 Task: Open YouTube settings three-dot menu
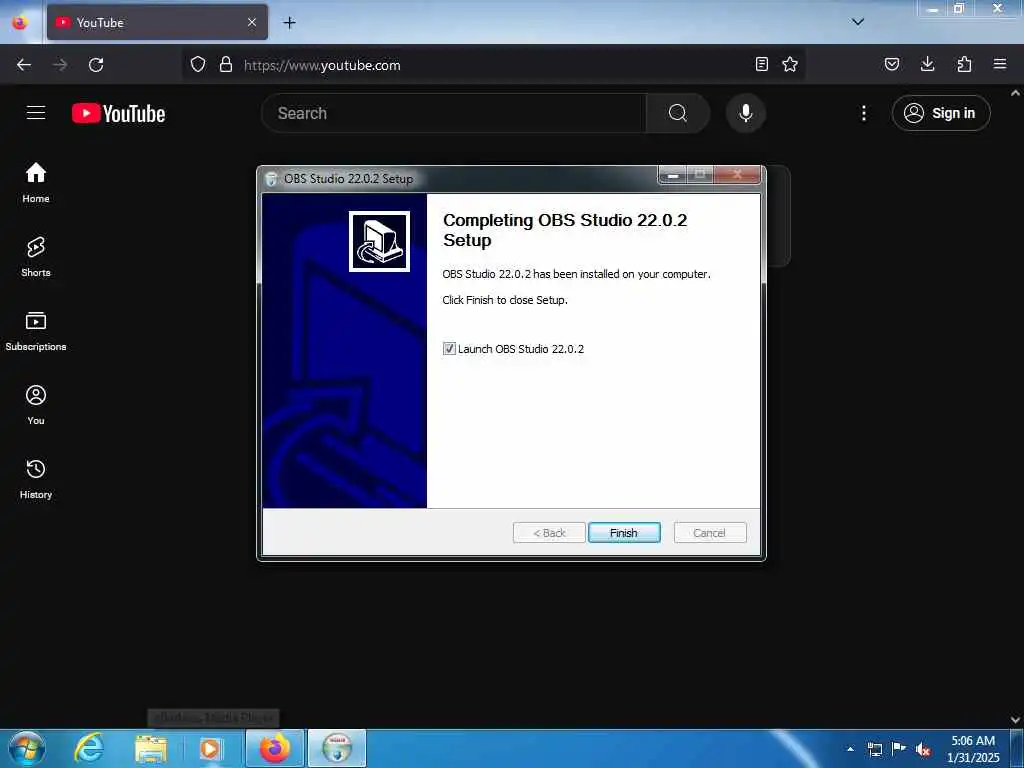863,113
